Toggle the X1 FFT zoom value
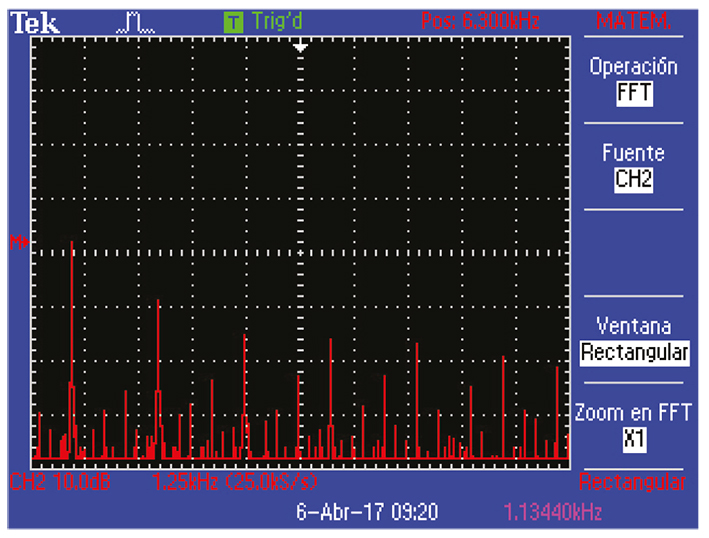 tap(633, 439)
